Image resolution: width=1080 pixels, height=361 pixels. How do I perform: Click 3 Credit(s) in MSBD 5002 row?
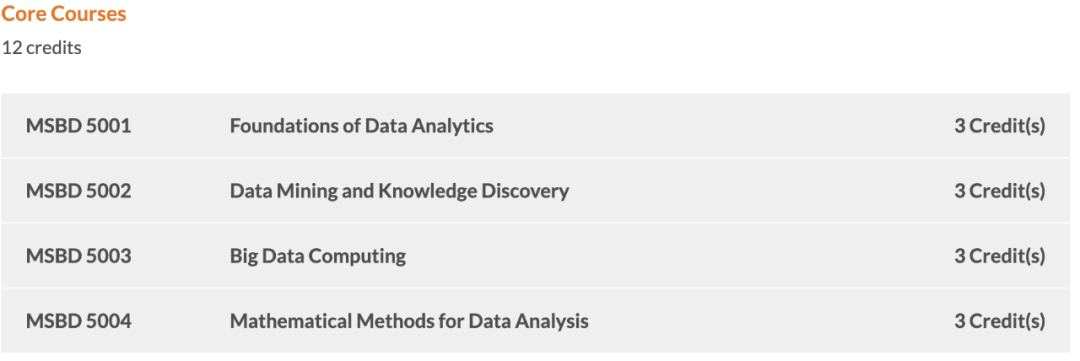999,191
